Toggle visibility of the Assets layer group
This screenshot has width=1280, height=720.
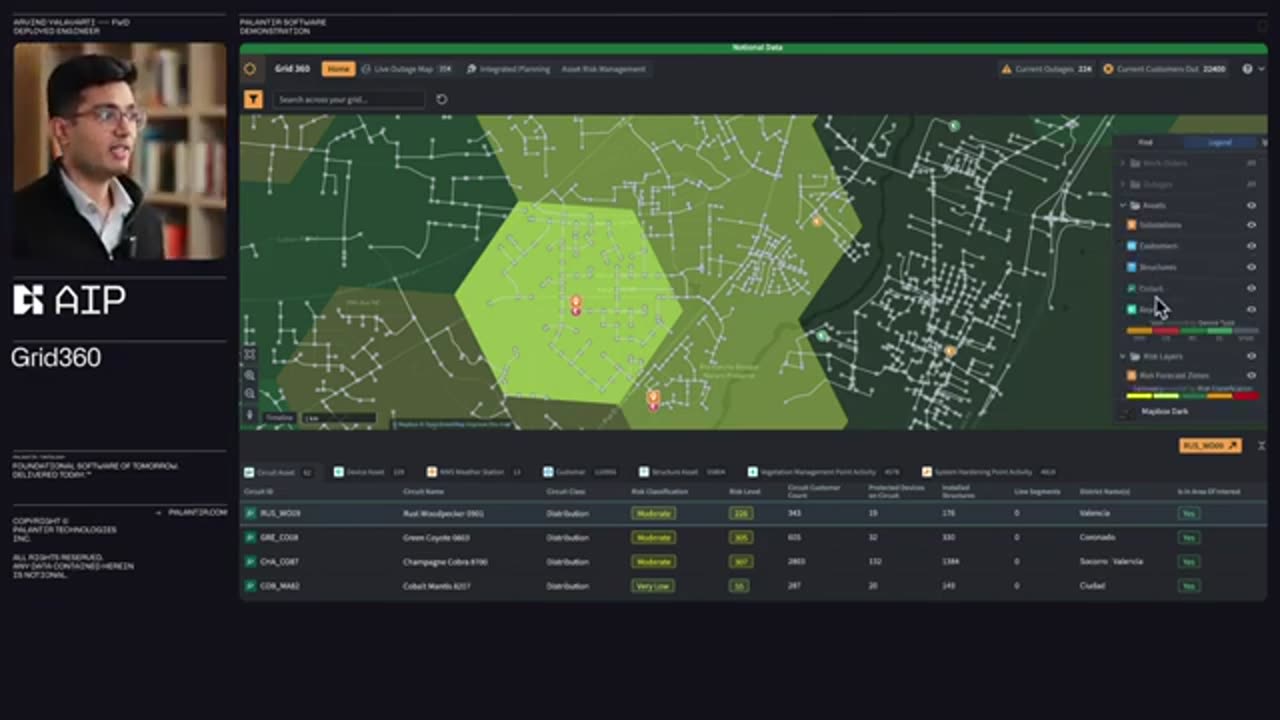[x=1251, y=205]
